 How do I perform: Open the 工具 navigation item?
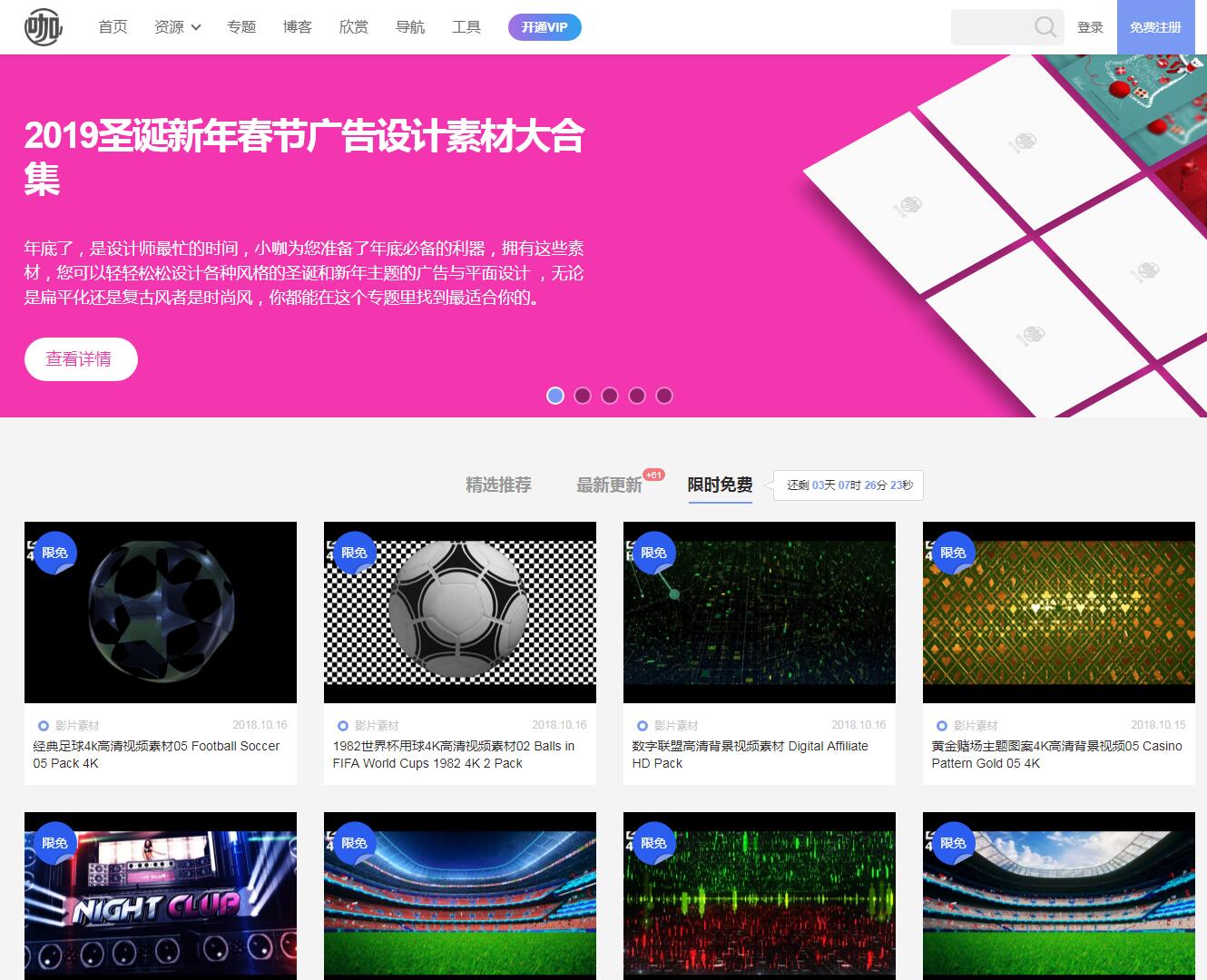pos(466,27)
